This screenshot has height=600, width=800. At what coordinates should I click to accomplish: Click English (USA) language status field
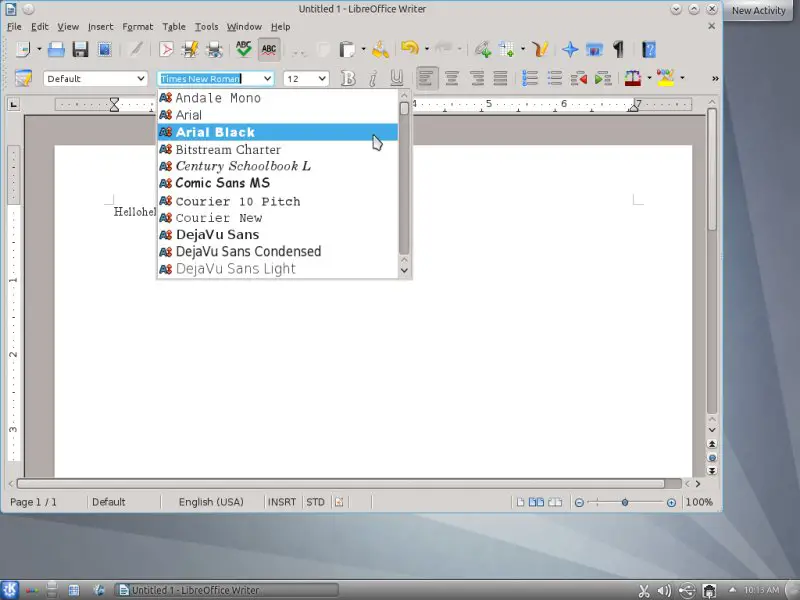[211, 502]
